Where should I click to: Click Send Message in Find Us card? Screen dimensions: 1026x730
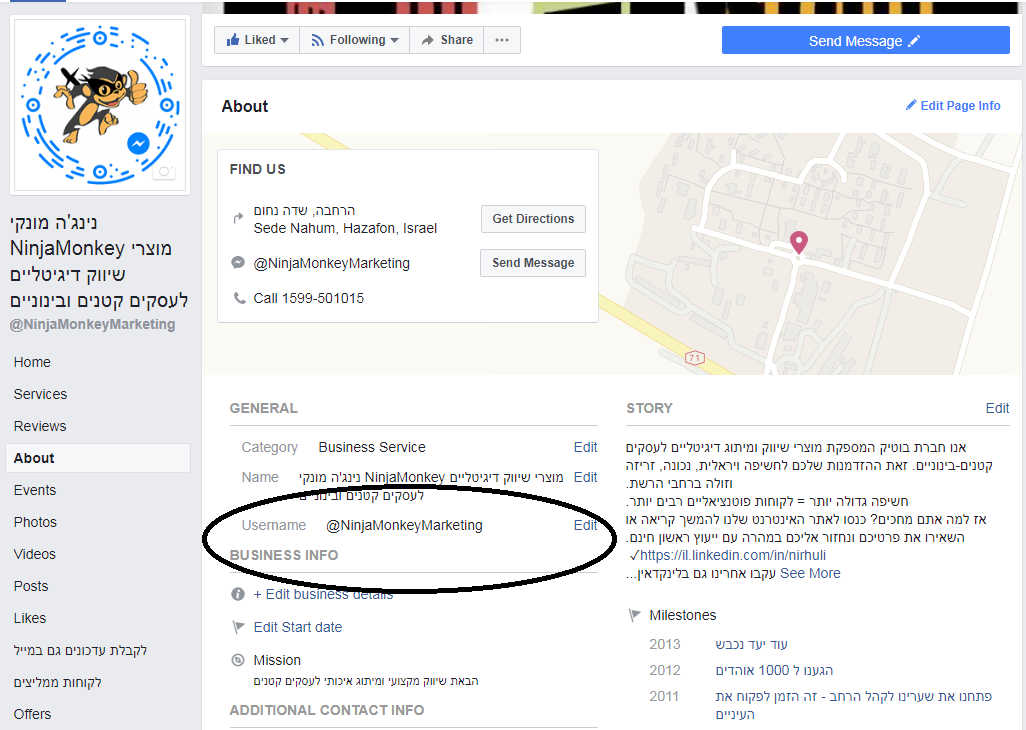pyautogui.click(x=533, y=263)
